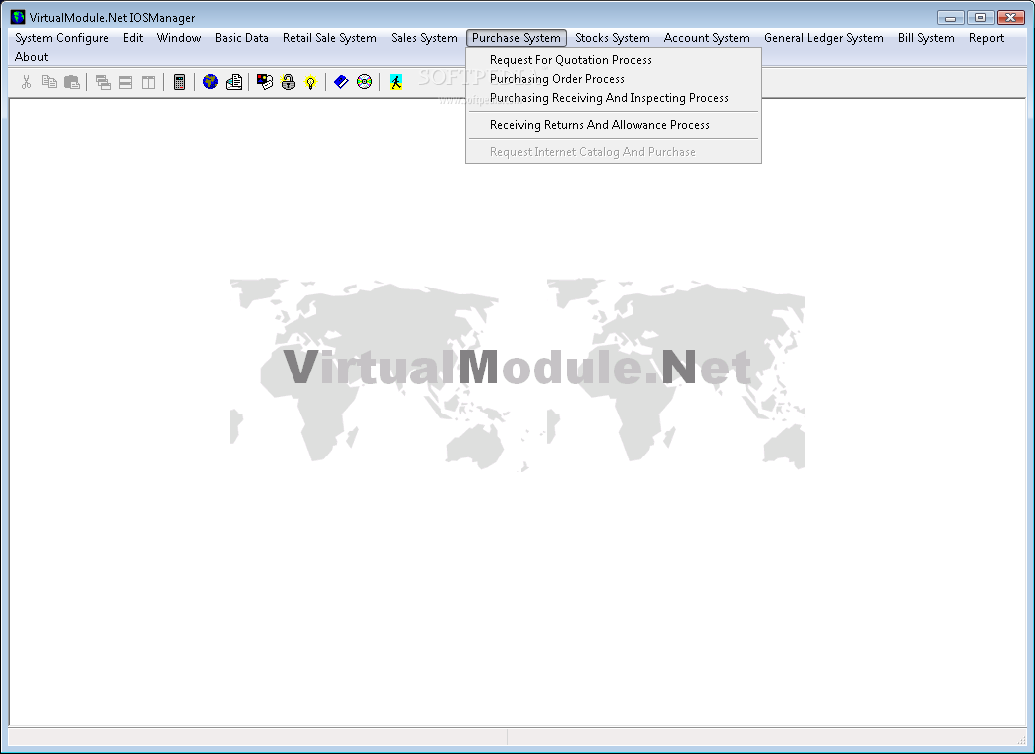Viewport: 1035px width, 754px height.
Task: Click the picture and tag toolbar icon
Action: coord(265,82)
